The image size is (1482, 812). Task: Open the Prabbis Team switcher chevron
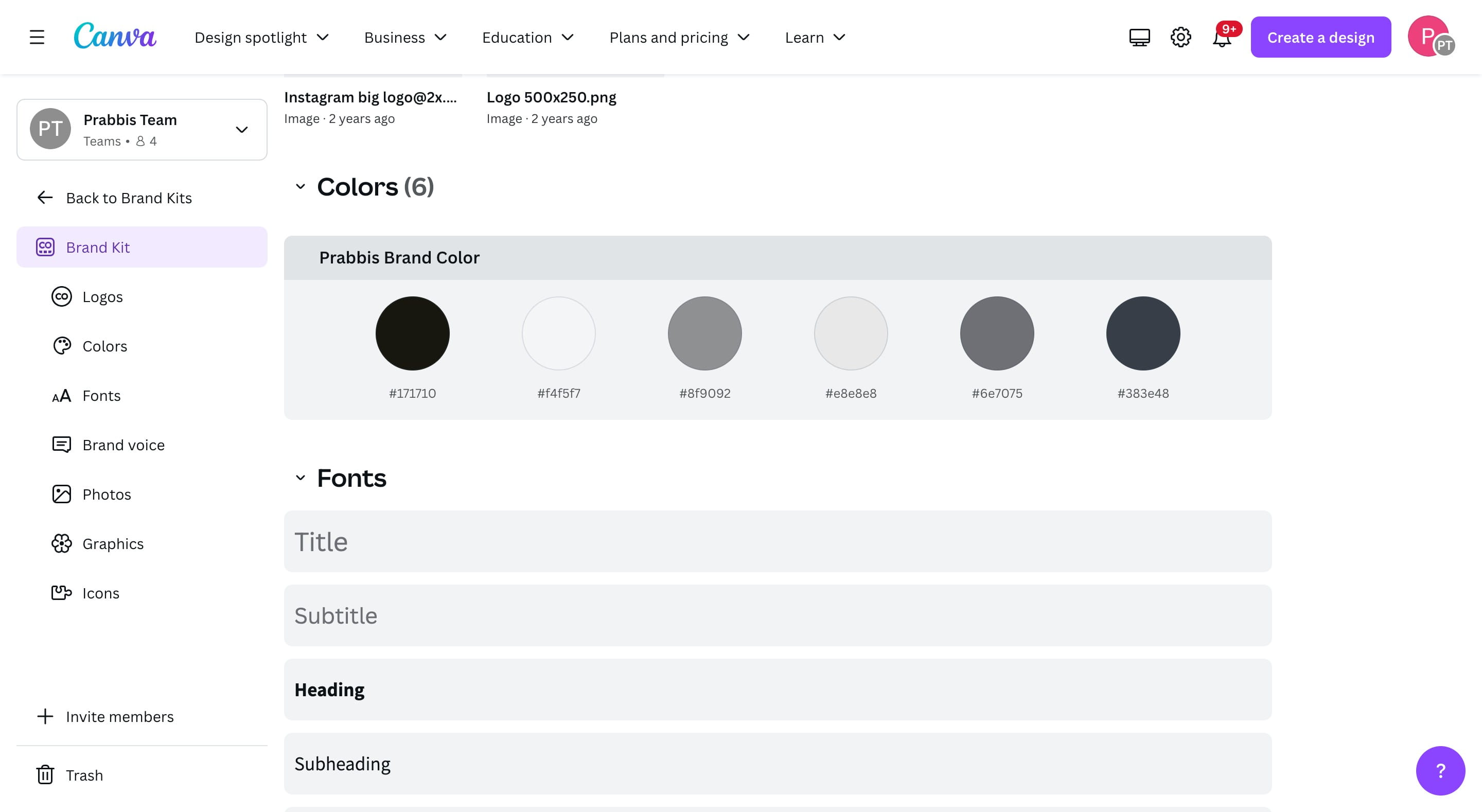[242, 130]
